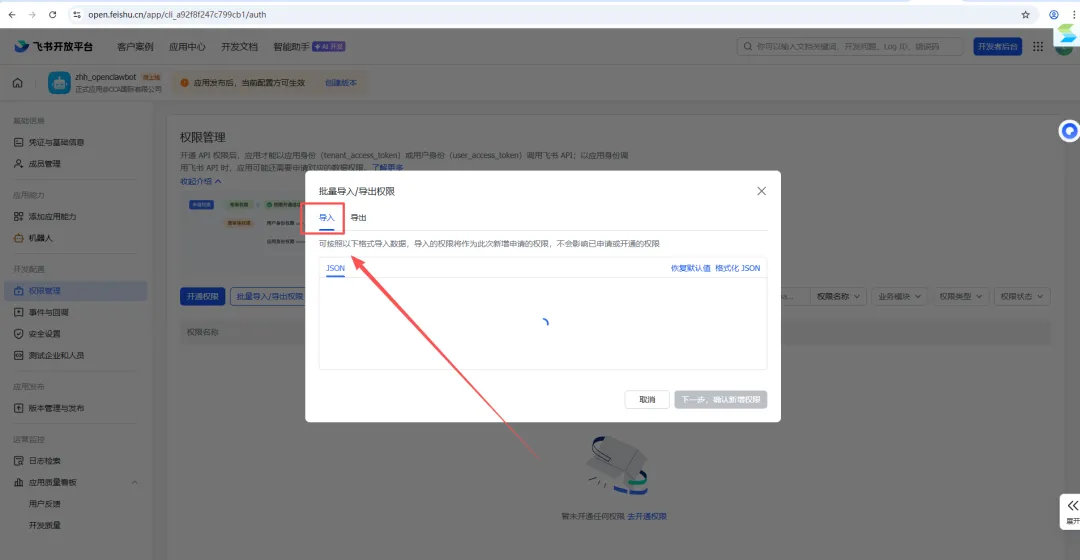Expand the side panel with 展开 arrows
Screen dimensions: 1080x560
(x=1072, y=506)
